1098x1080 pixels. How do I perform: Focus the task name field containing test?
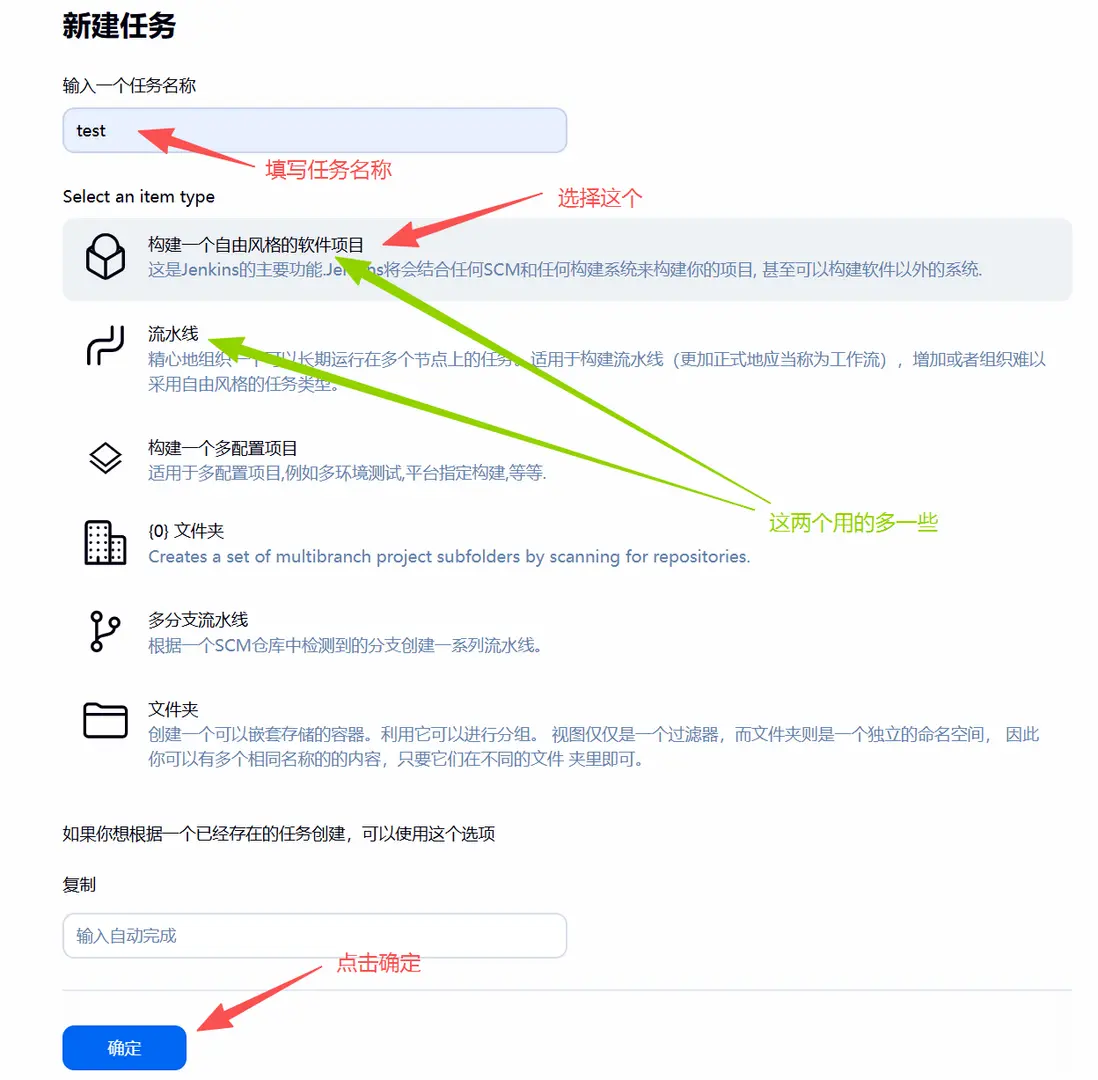(314, 130)
